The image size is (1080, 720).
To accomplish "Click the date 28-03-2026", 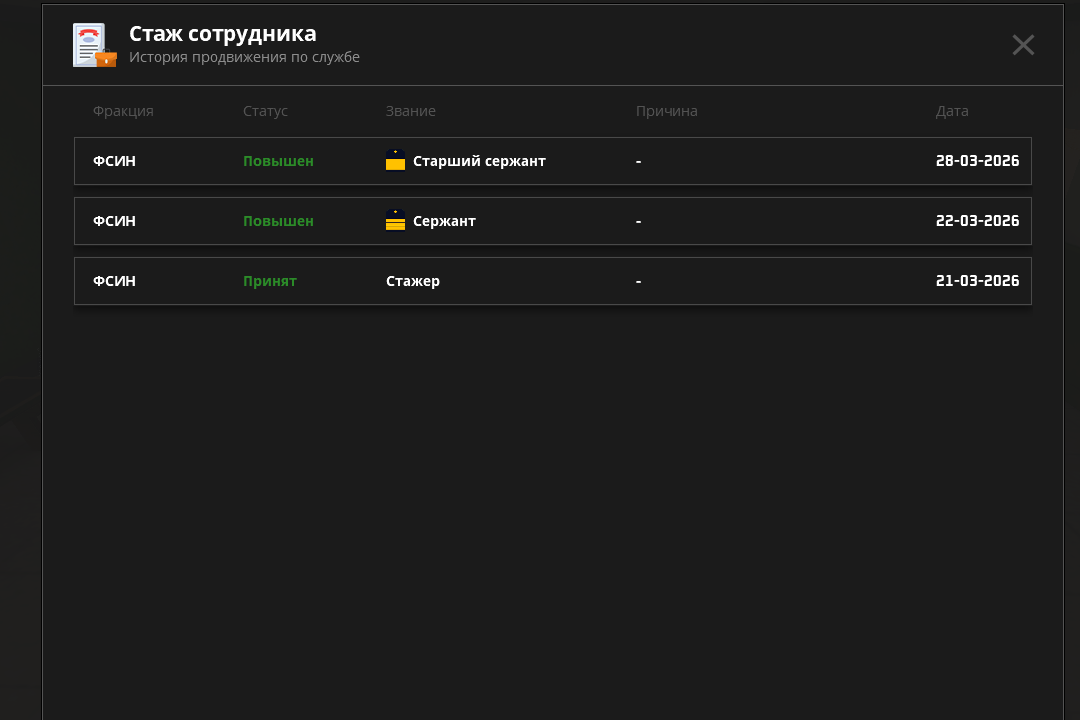I will [x=977, y=161].
